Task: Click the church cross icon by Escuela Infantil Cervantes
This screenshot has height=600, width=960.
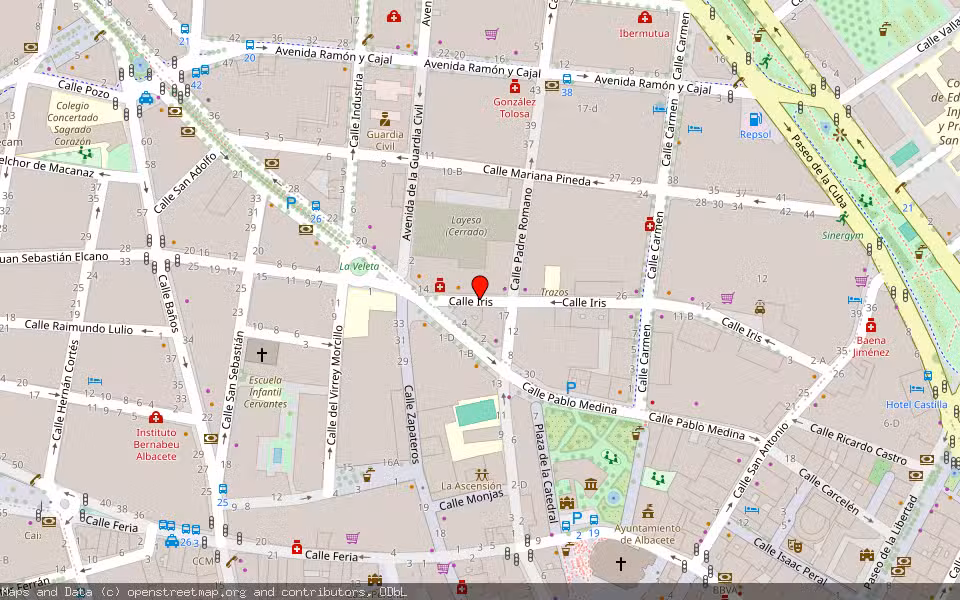Action: [x=261, y=354]
